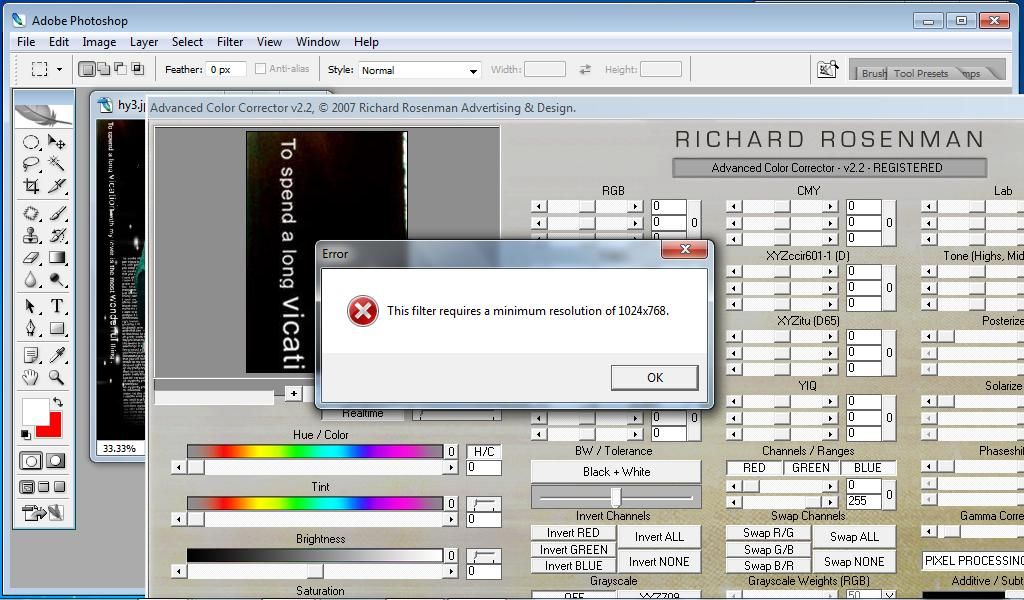Click the Swap NONE button
1024x600 pixels.
tap(854, 561)
